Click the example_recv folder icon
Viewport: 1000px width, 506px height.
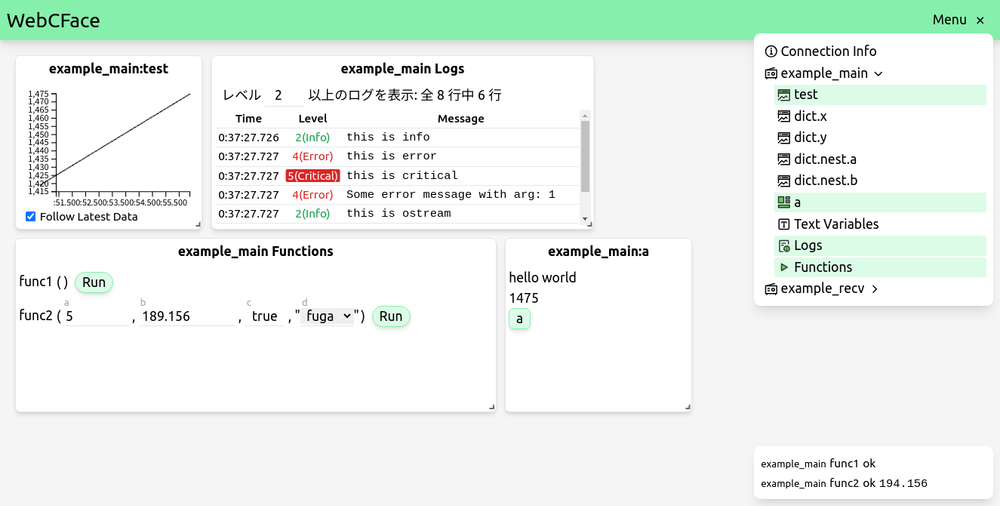pos(771,290)
